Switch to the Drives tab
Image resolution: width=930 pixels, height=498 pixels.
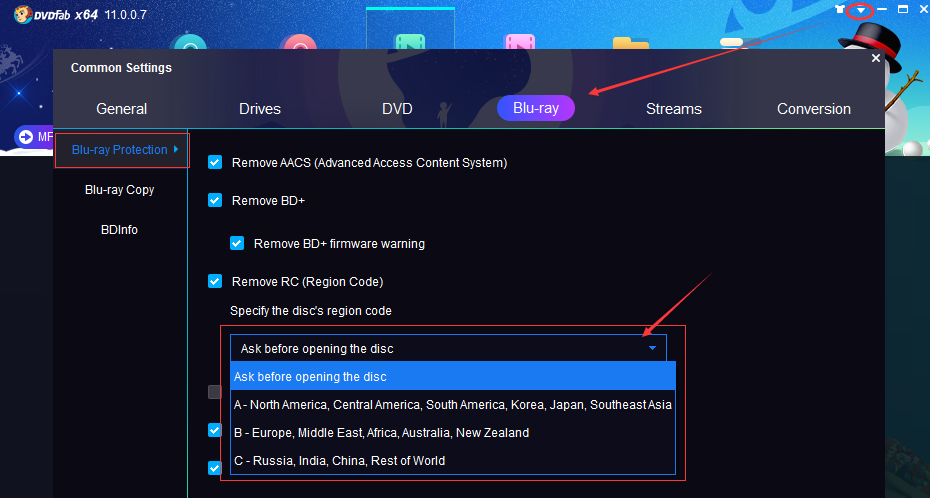[x=260, y=109]
